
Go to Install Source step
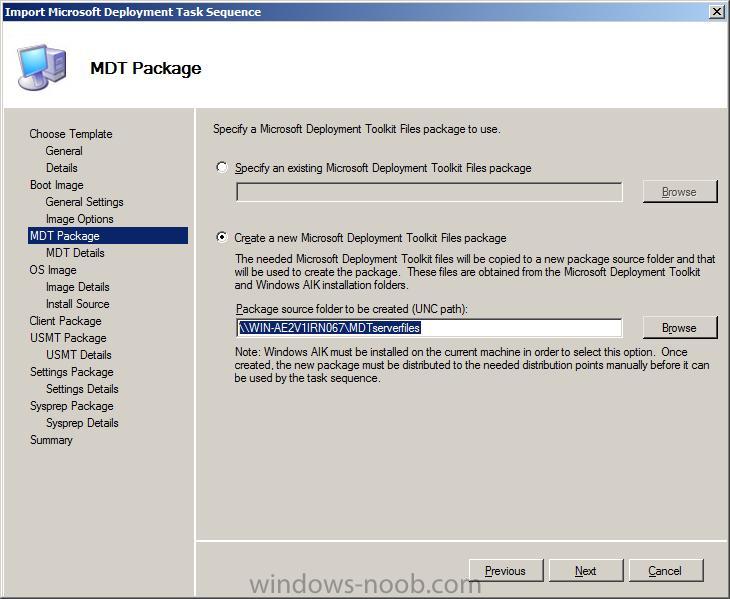[77, 304]
